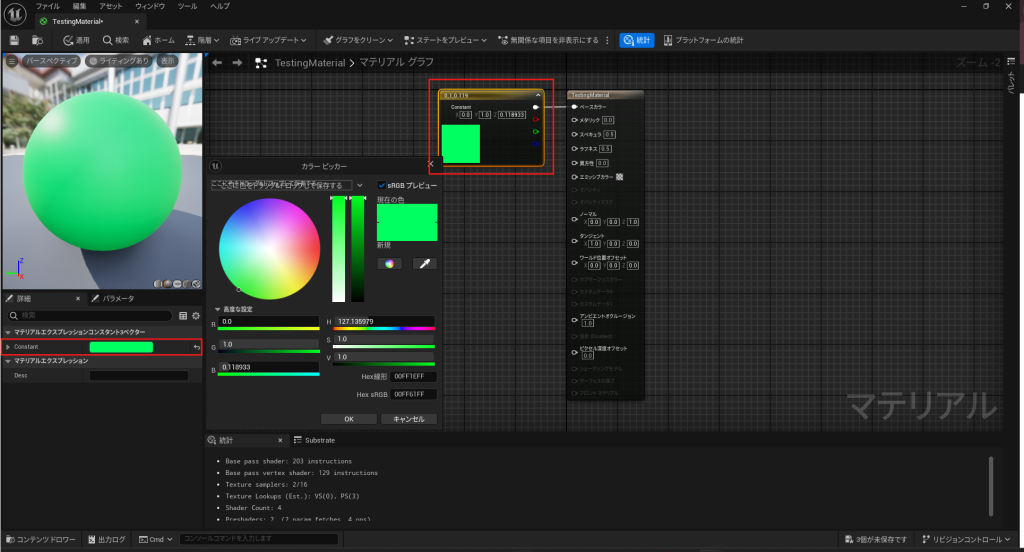Image resolution: width=1024 pixels, height=552 pixels.
Task: Click the browse to asset icon
Action: 37,40
